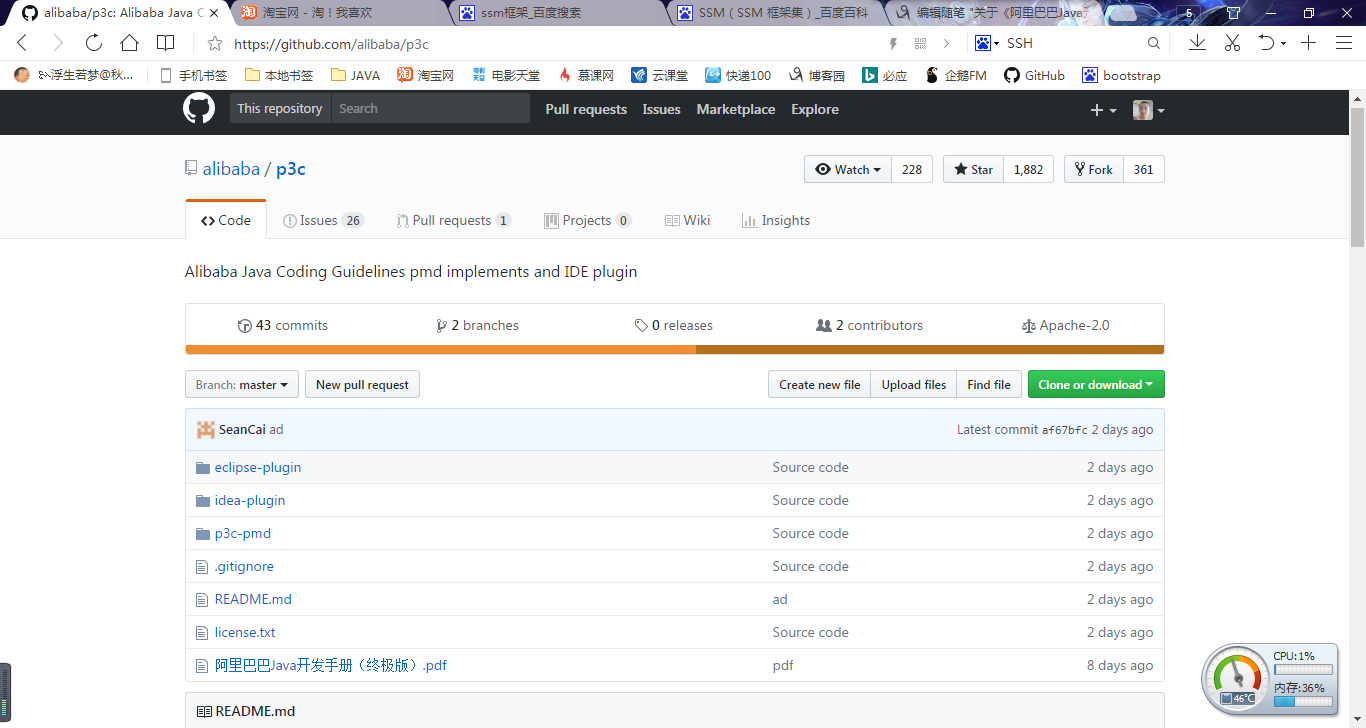Click Find file button
Screen dimensions: 1366x728
click(989, 385)
